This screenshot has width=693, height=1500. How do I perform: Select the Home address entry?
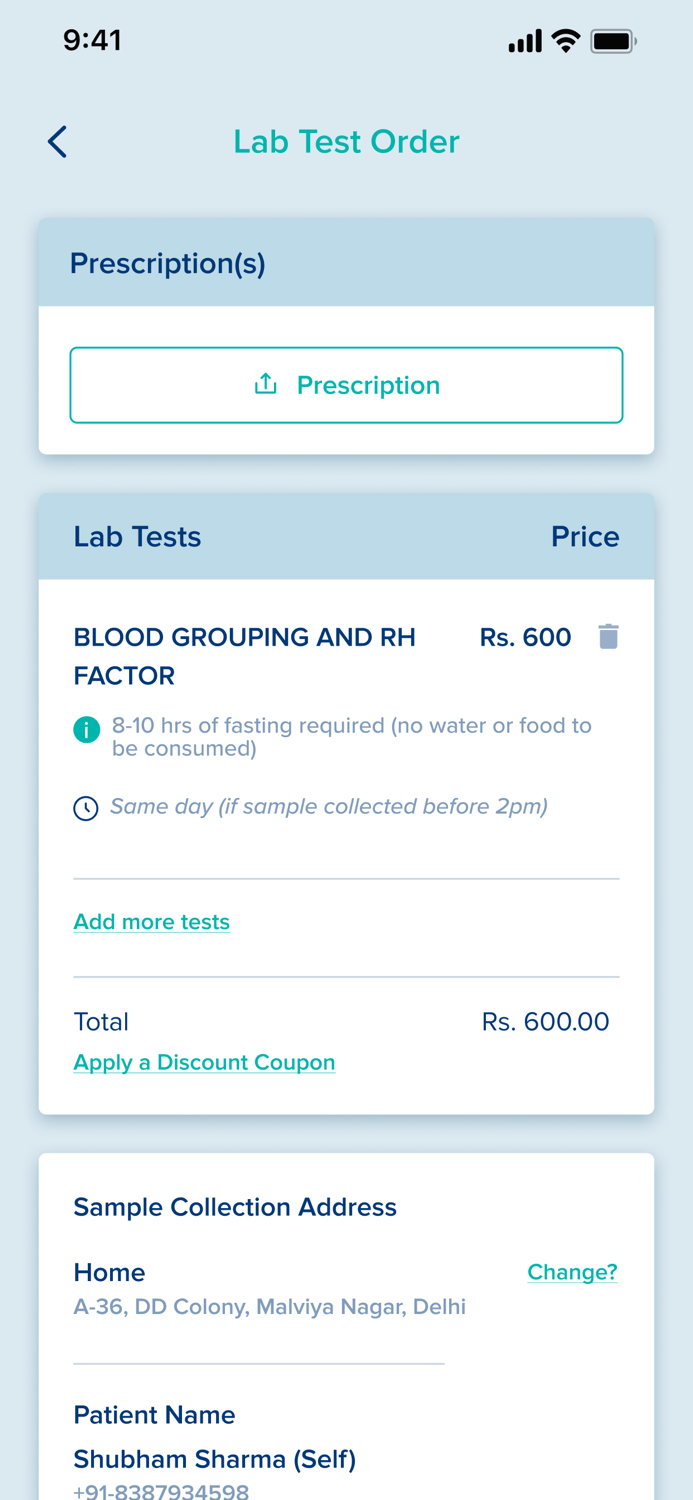109,1272
